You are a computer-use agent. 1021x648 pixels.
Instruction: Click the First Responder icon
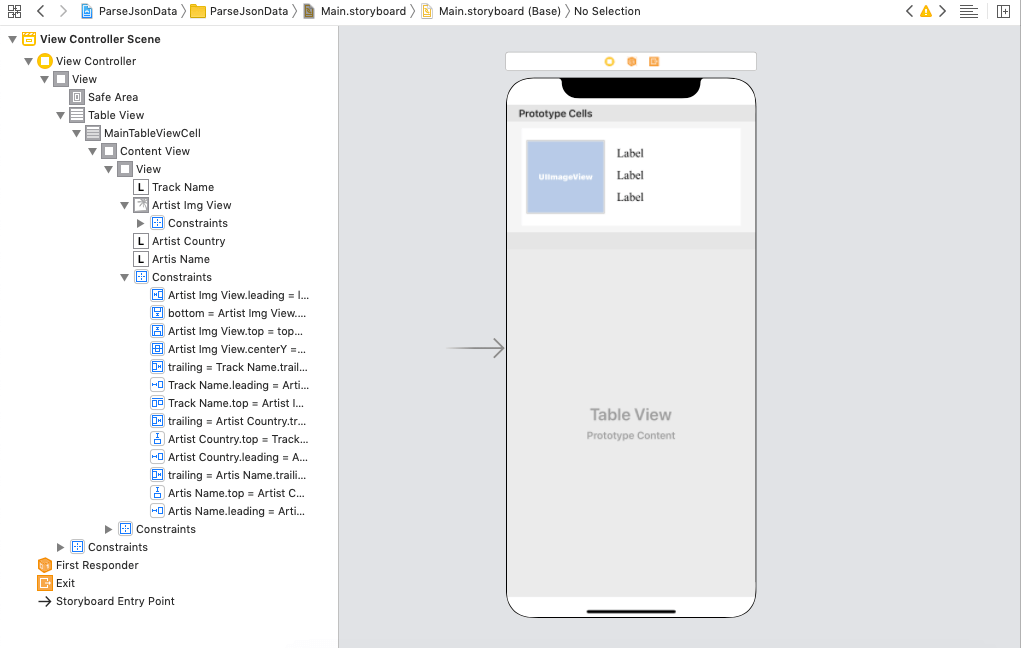click(x=44, y=565)
